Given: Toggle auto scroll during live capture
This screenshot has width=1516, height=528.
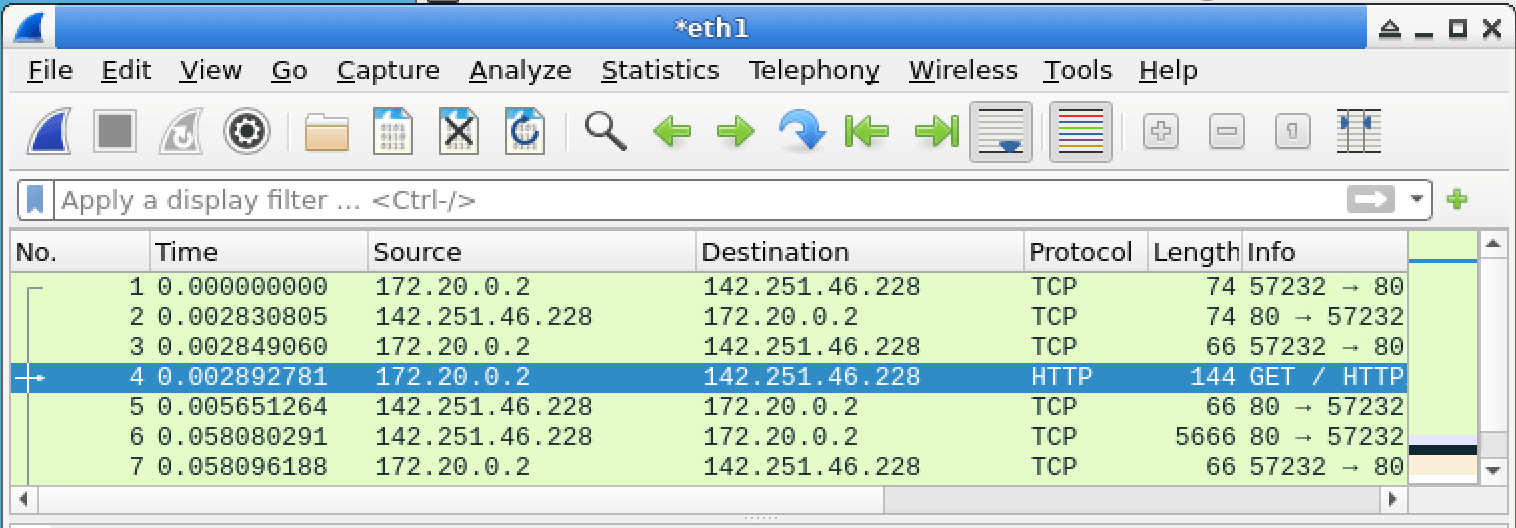Looking at the screenshot, I should pyautogui.click(x=1002, y=131).
